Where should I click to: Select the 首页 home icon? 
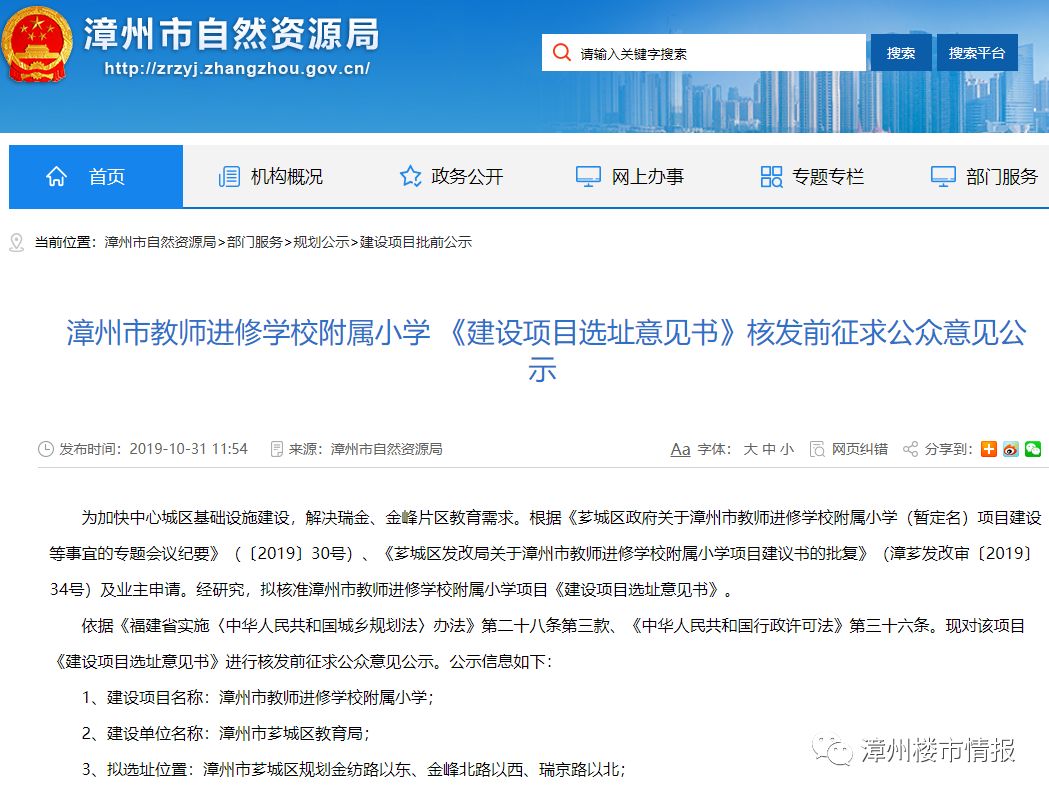(x=56, y=176)
